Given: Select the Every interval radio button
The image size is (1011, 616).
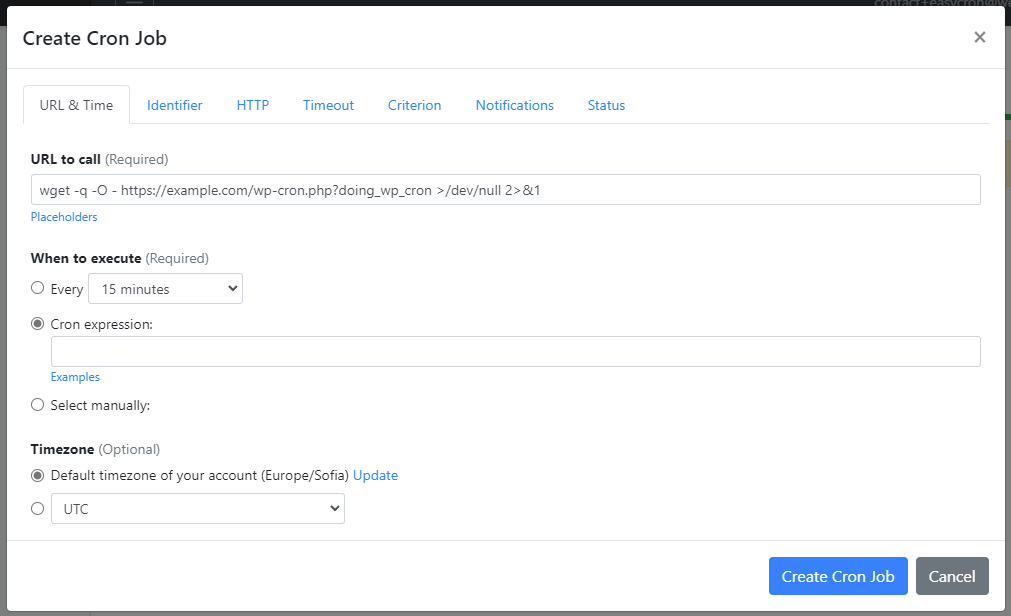Looking at the screenshot, I should tap(37, 288).
